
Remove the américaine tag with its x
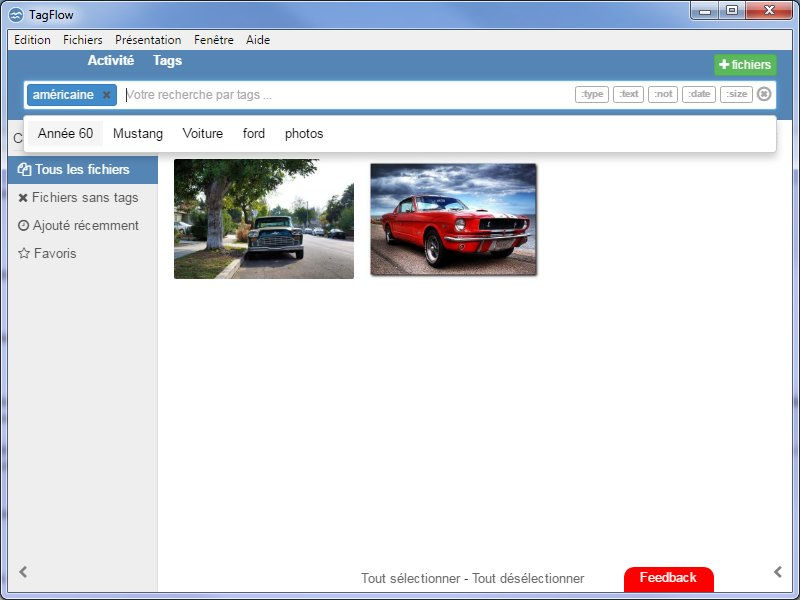106,95
